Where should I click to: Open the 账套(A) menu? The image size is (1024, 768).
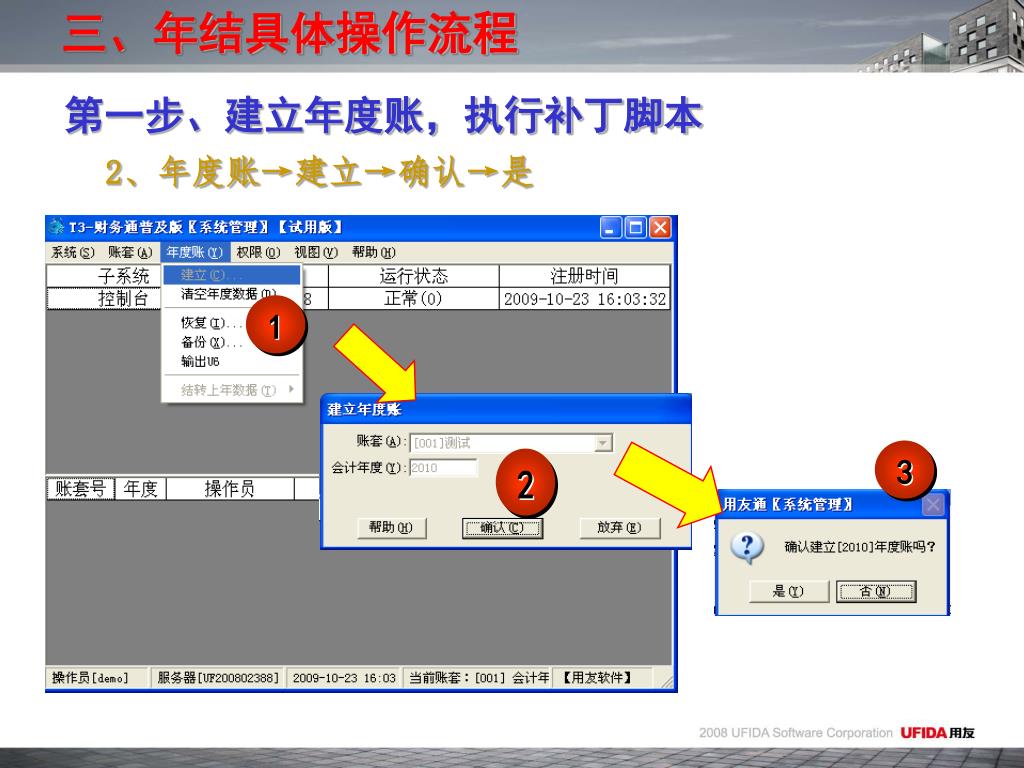click(x=130, y=252)
